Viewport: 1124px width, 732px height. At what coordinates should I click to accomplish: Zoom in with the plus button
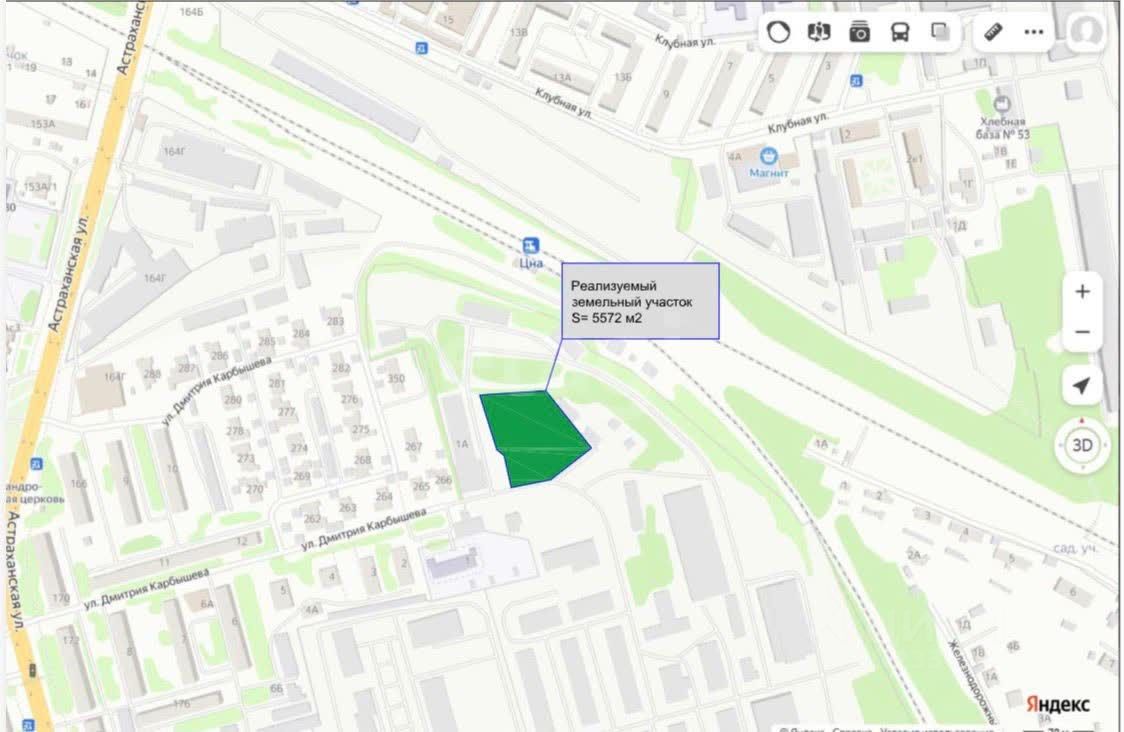(1082, 292)
